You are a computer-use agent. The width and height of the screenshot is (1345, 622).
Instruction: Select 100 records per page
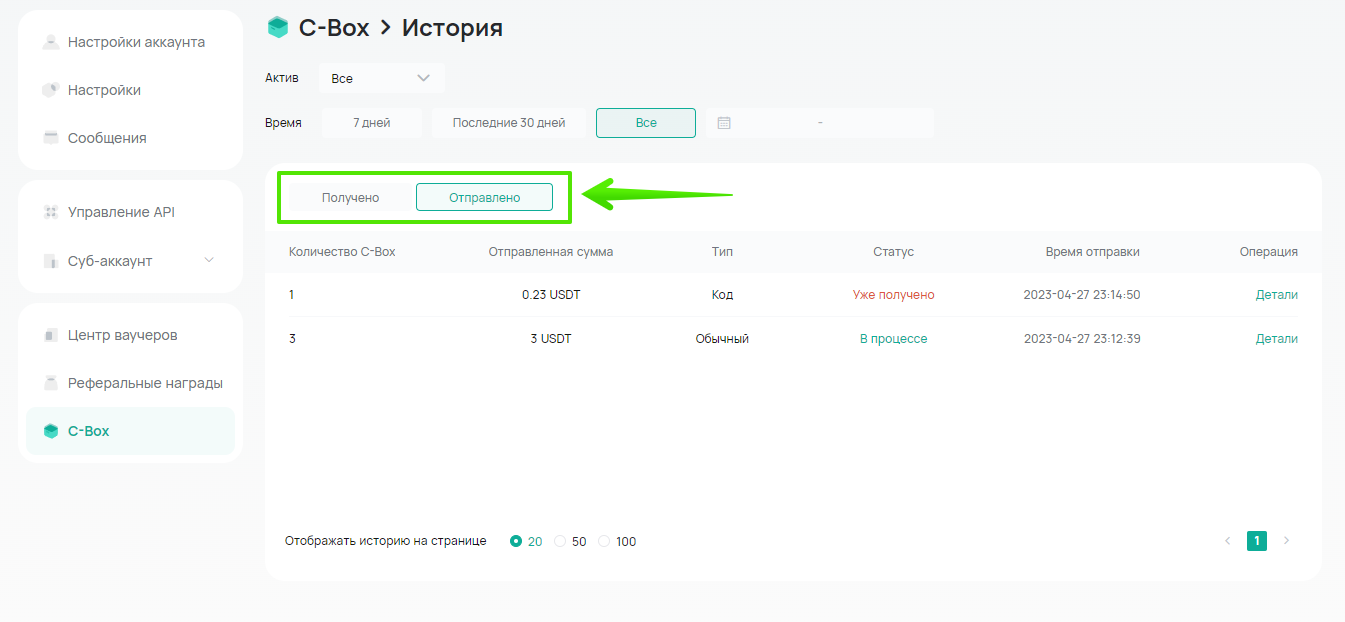click(x=604, y=541)
